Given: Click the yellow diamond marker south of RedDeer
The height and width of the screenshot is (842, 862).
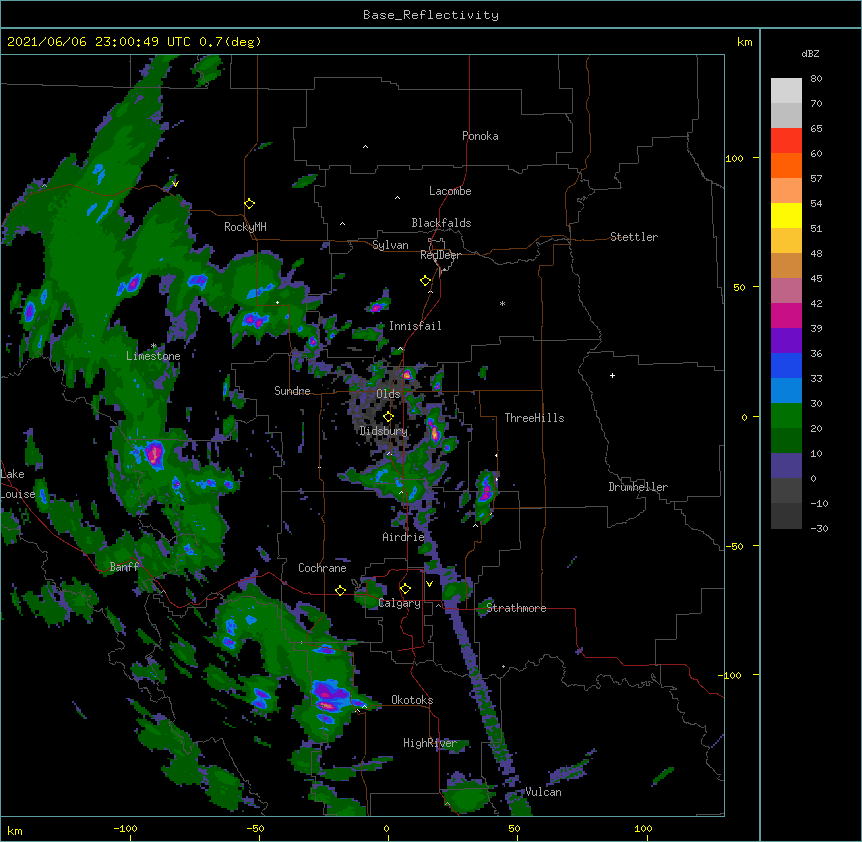Looking at the screenshot, I should 425,281.
